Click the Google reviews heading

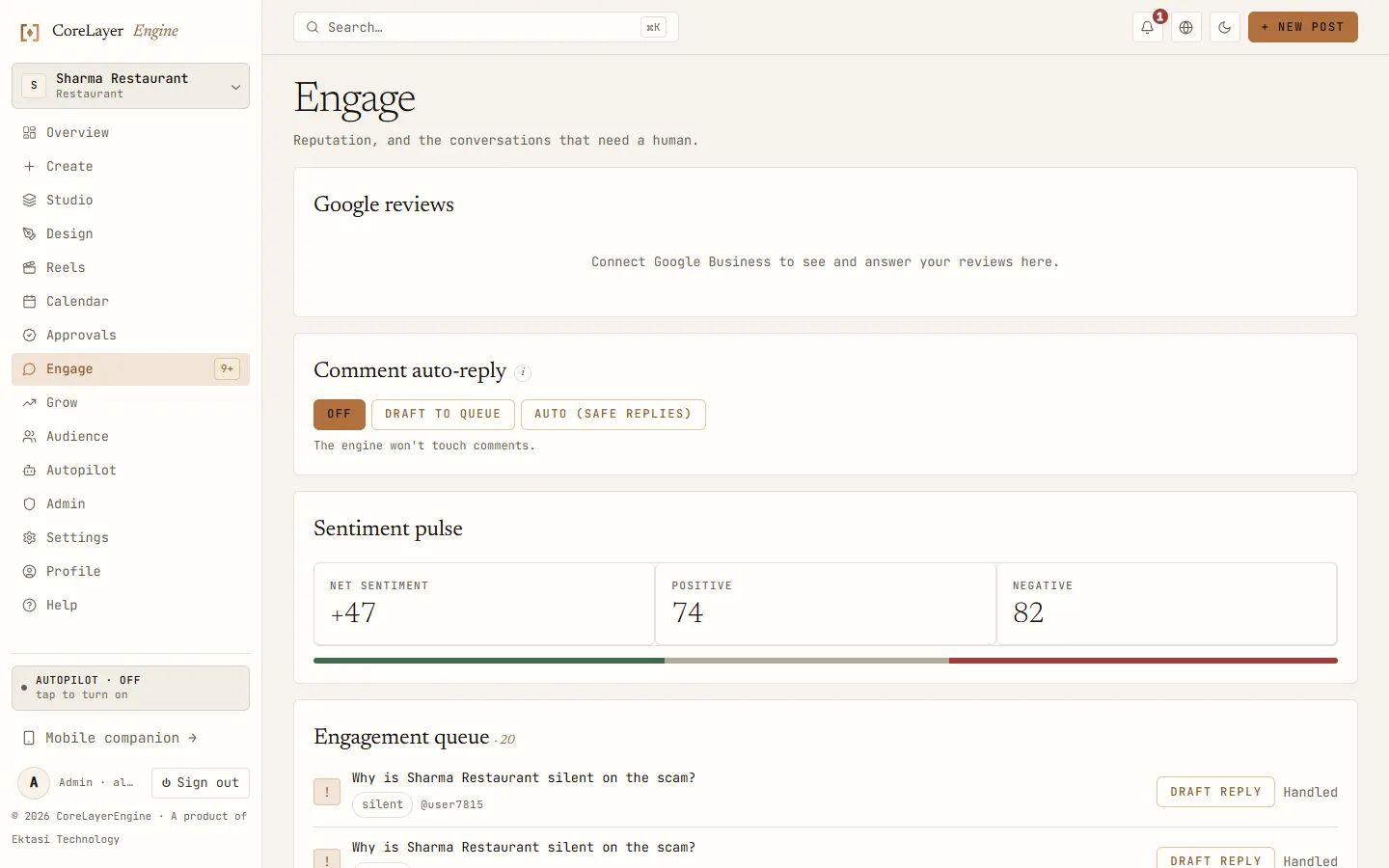pyautogui.click(x=384, y=204)
